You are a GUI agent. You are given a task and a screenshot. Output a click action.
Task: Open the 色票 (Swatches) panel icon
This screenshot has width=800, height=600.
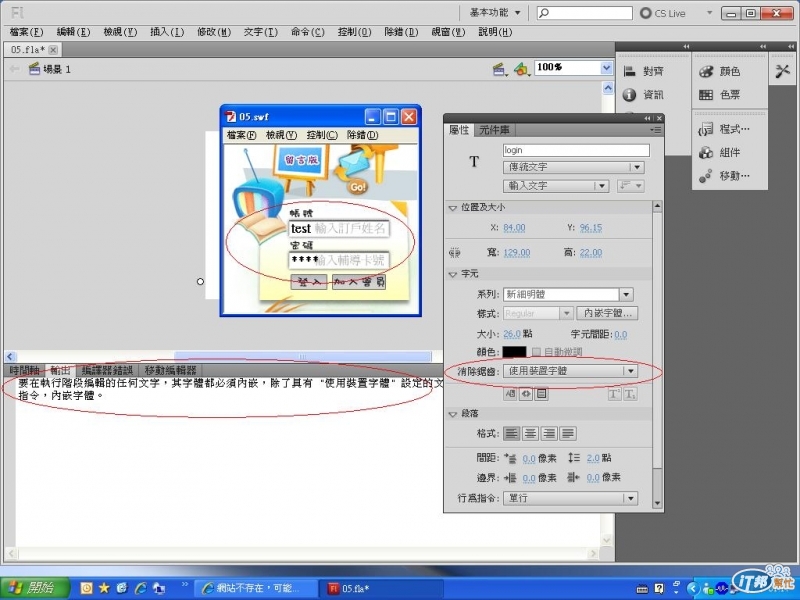(x=706, y=95)
